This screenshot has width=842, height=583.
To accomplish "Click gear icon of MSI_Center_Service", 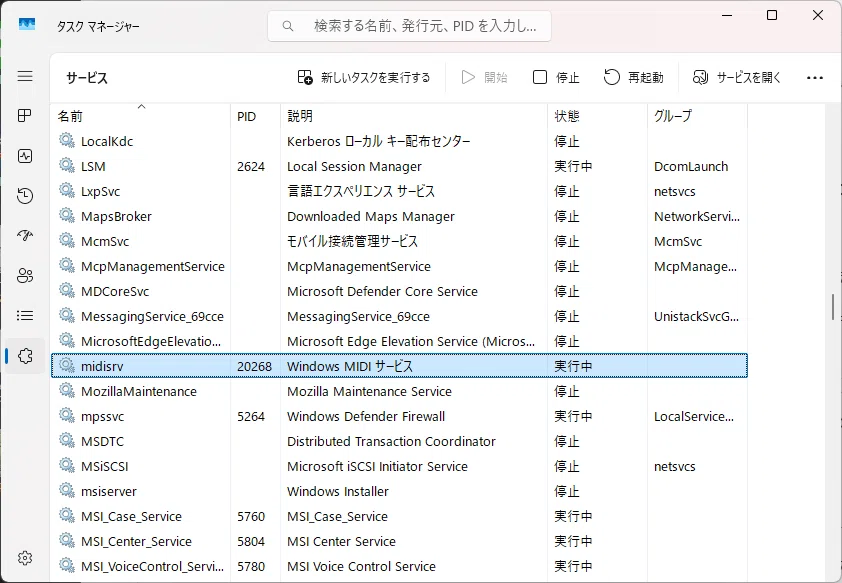I will point(67,540).
